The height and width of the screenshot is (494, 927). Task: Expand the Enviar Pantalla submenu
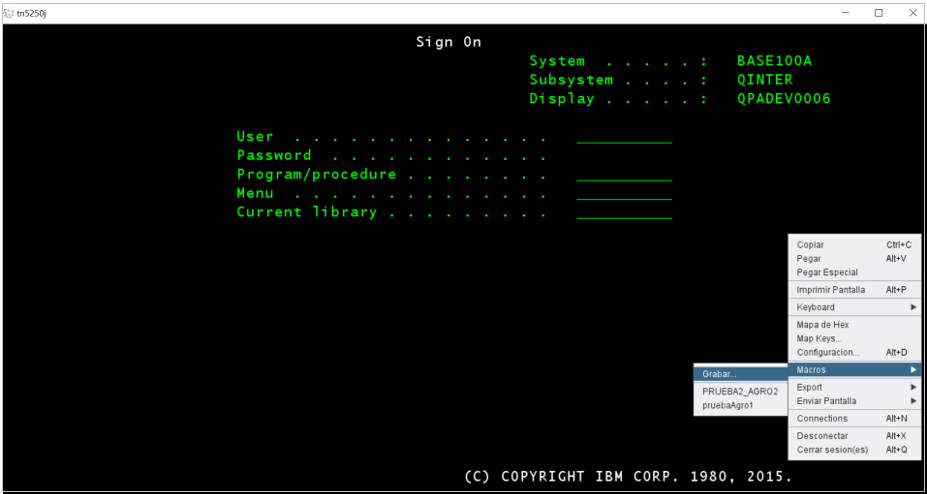coord(826,401)
